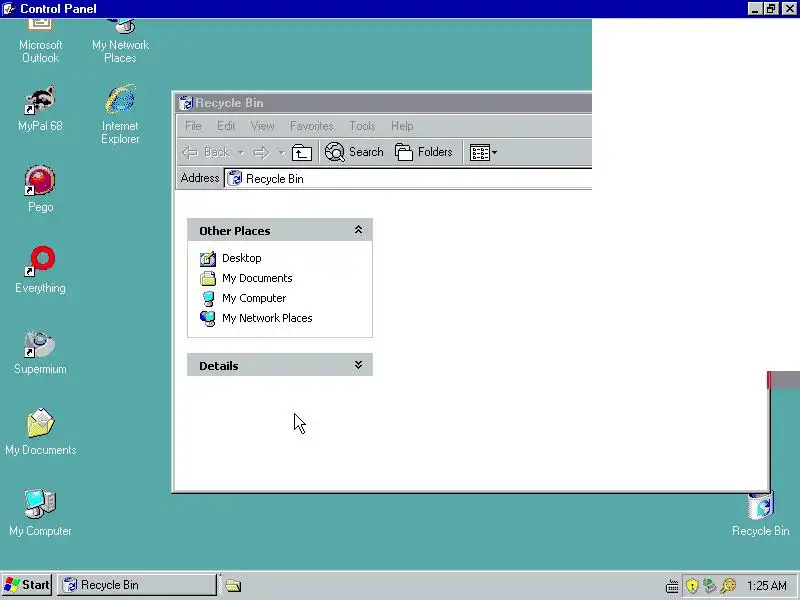Open the Edit menu
The image size is (800, 600).
coord(226,126)
